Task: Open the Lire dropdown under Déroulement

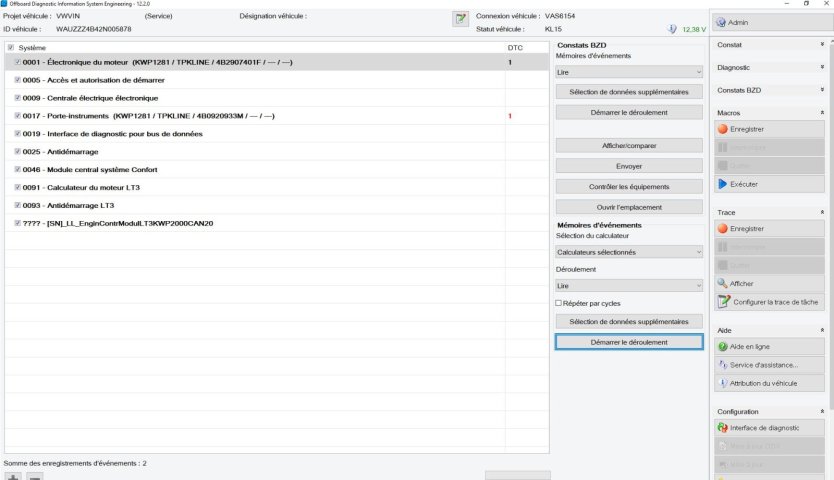Action: (629, 286)
